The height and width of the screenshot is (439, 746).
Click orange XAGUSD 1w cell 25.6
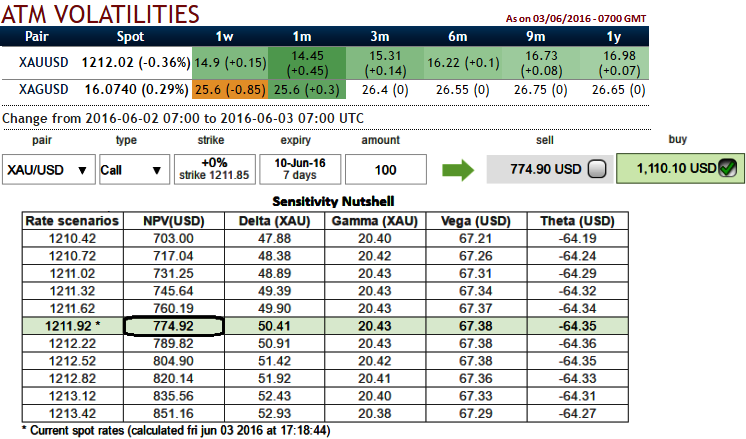(230, 89)
